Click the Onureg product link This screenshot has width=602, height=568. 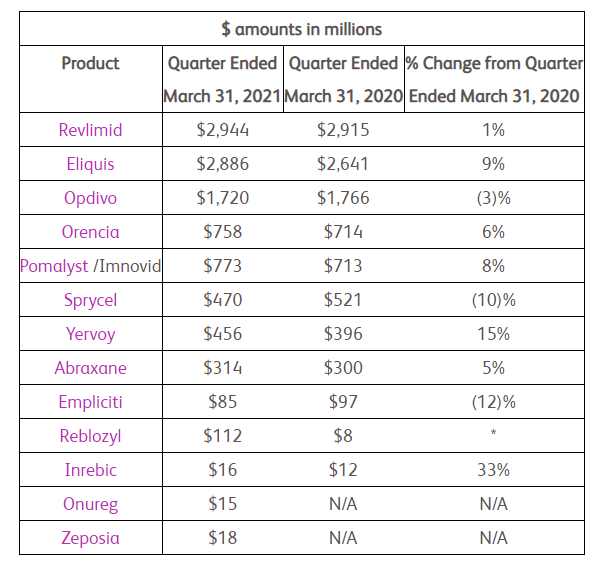(x=90, y=504)
